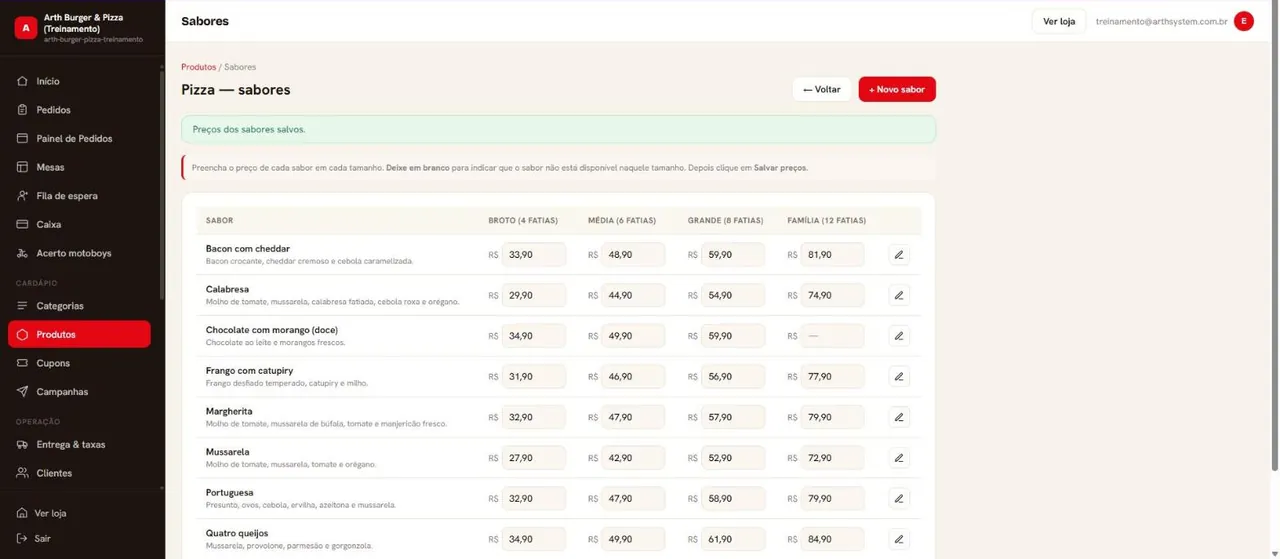
Task: Go to Pedidos menu item
Action: coord(79,110)
